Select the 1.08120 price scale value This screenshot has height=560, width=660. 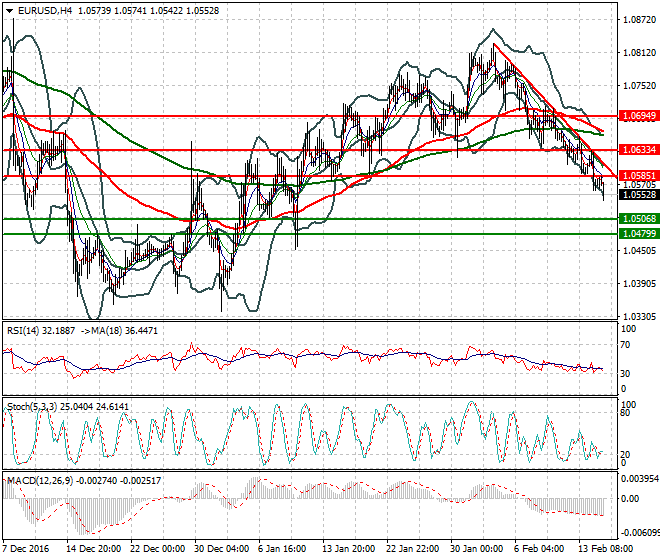click(x=639, y=53)
